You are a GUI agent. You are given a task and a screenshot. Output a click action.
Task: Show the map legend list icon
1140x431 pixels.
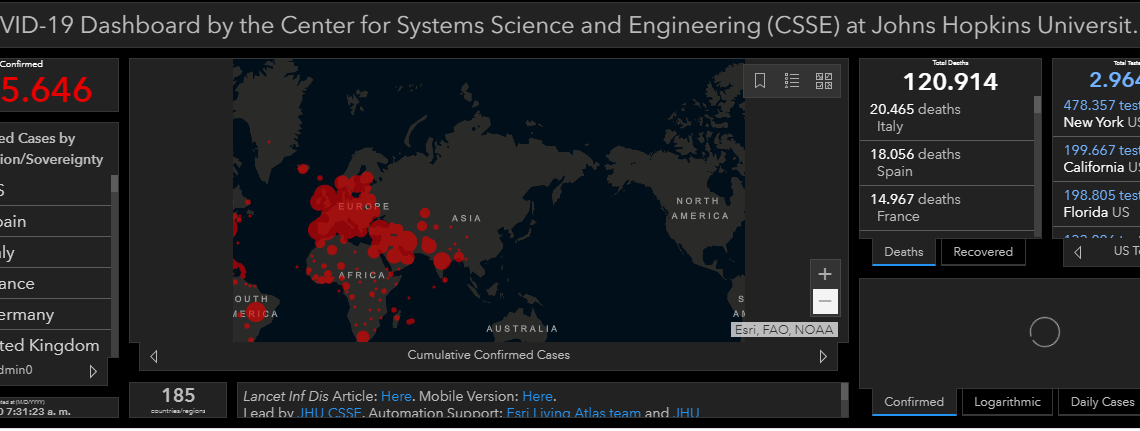[792, 81]
